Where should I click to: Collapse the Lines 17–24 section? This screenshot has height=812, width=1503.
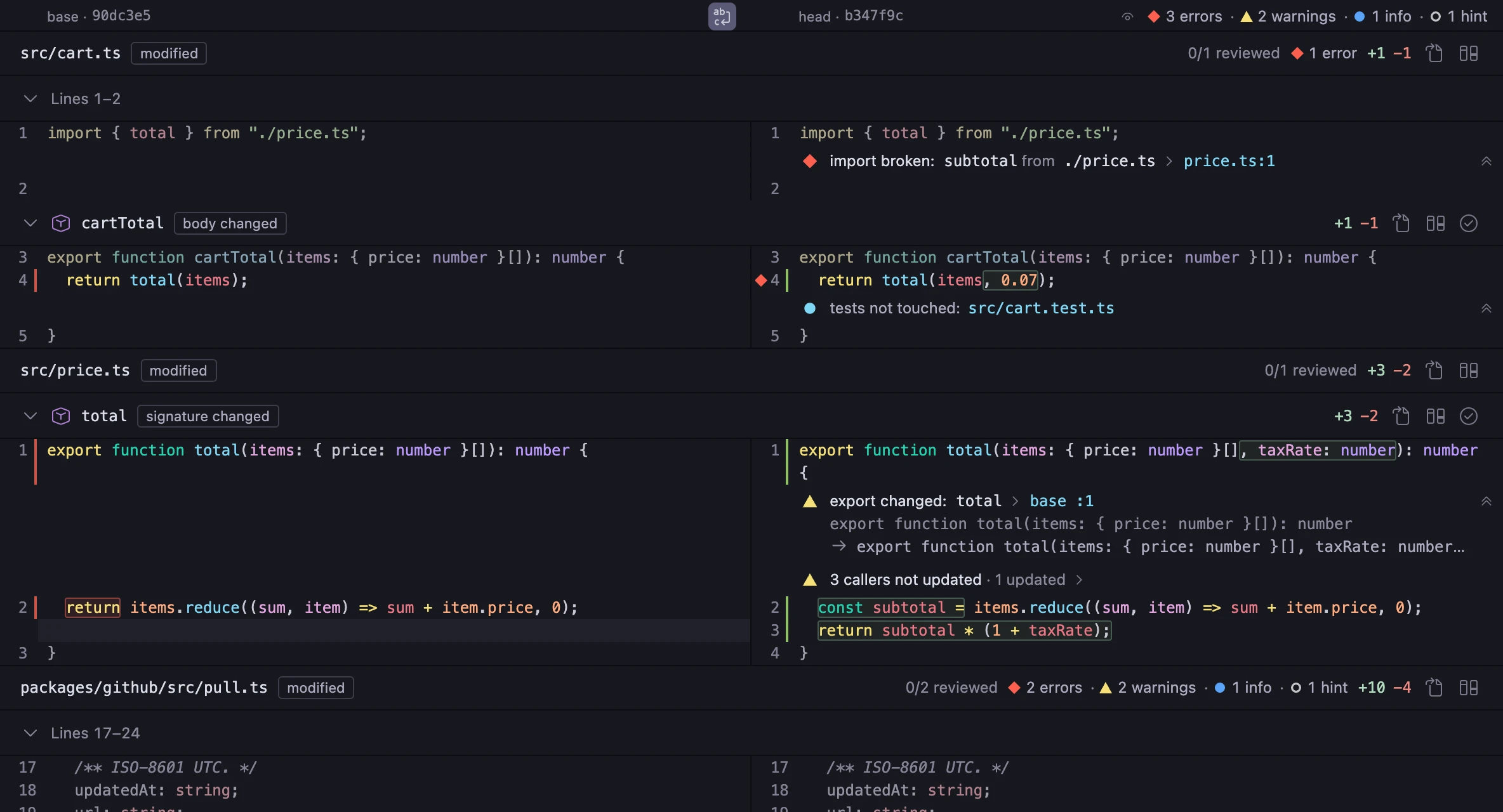pyautogui.click(x=30, y=733)
